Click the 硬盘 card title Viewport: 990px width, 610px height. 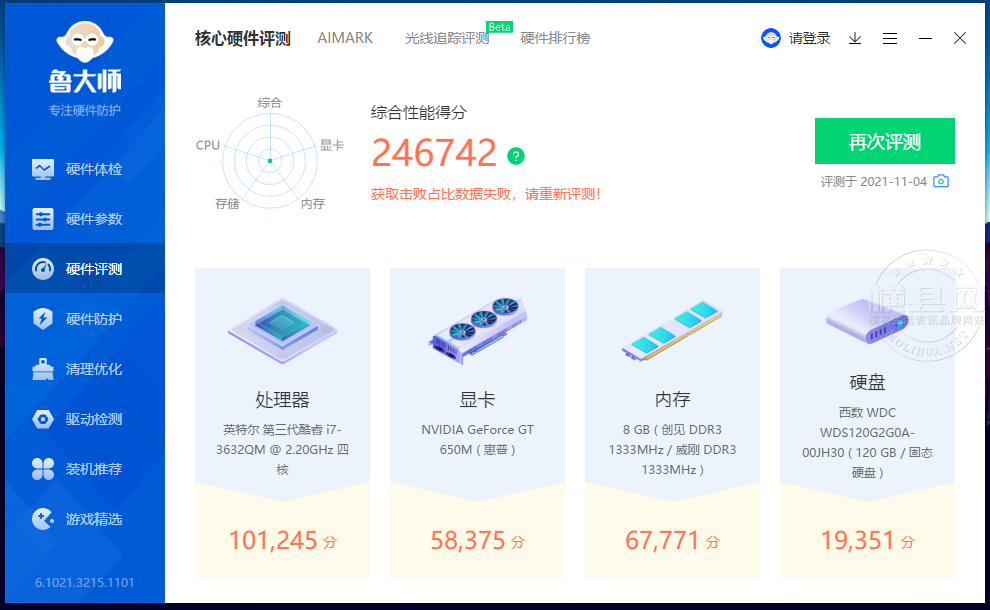(x=868, y=382)
